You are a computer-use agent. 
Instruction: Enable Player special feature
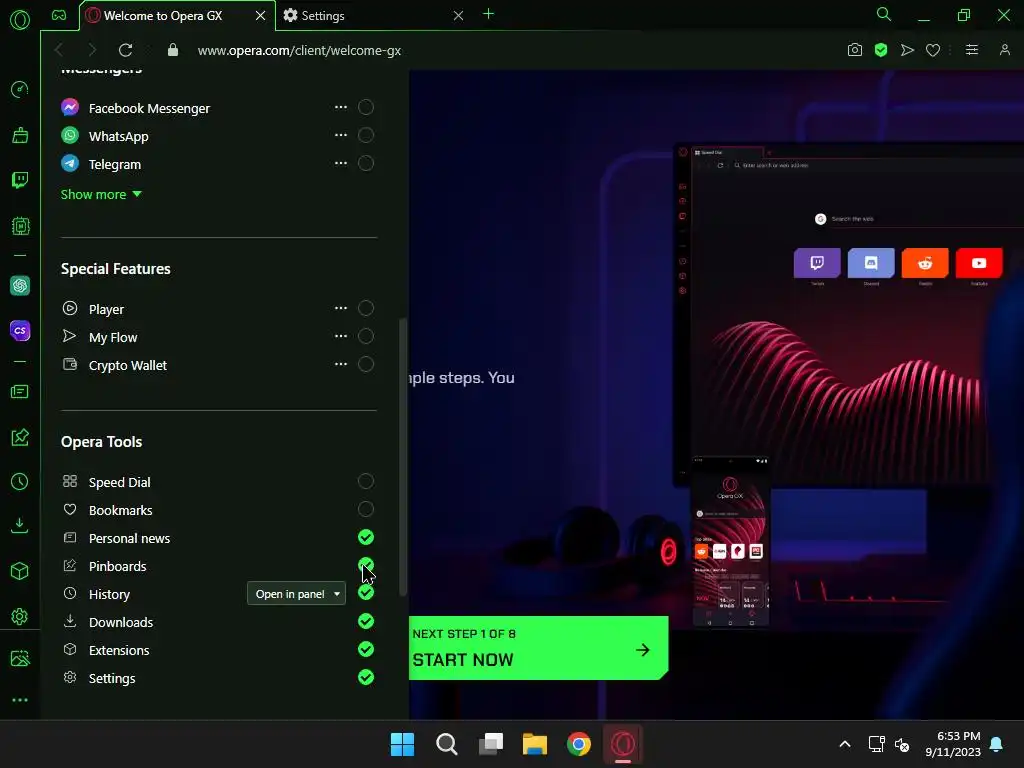click(x=366, y=308)
